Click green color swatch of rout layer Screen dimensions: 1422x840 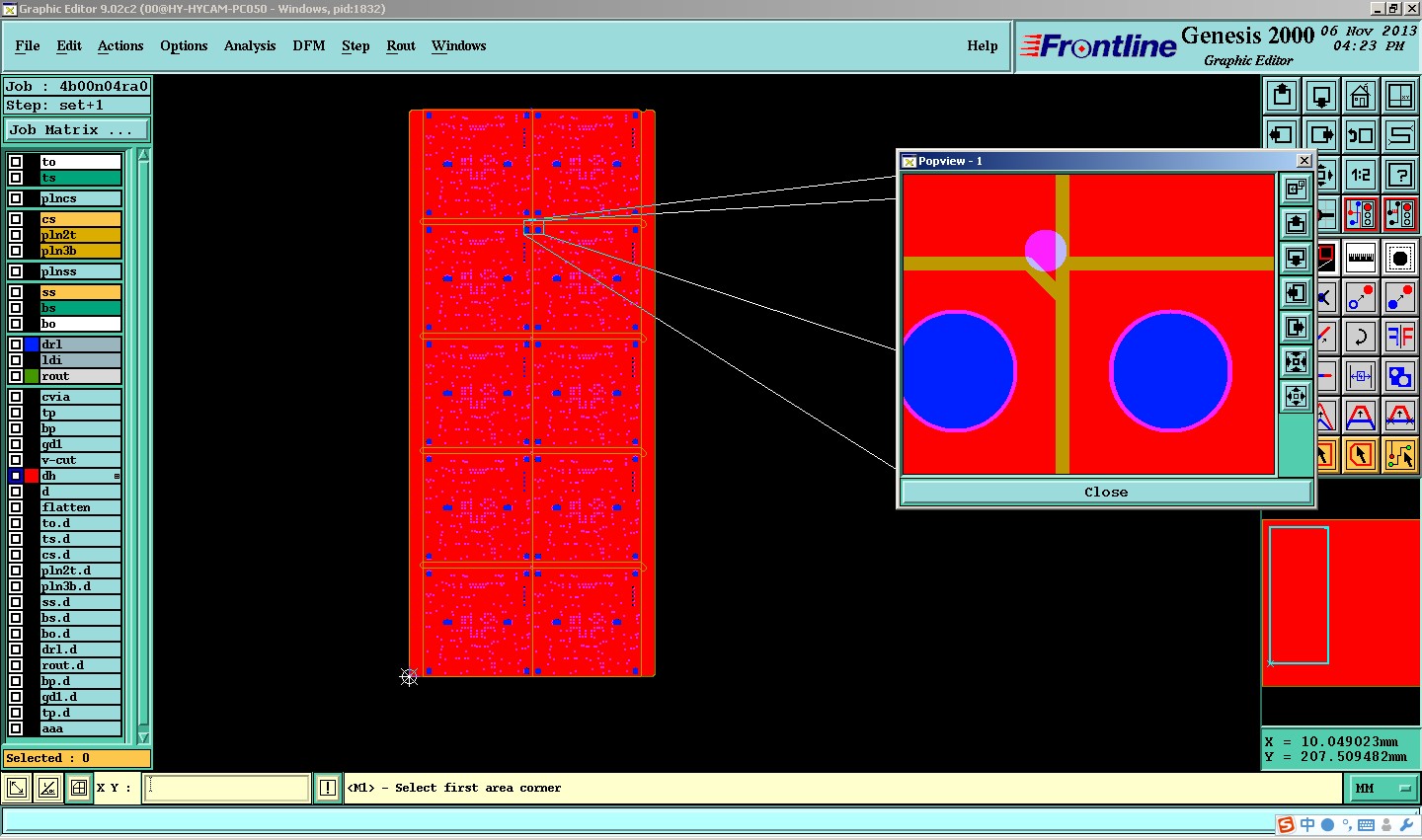pyautogui.click(x=32, y=376)
